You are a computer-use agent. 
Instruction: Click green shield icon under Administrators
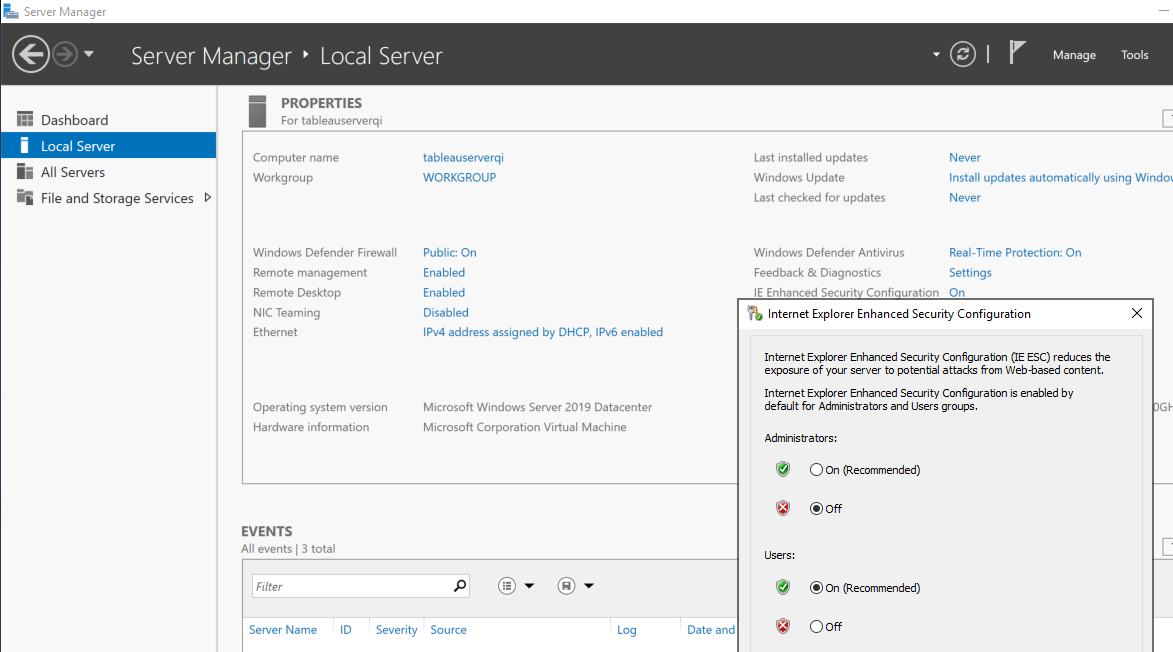click(x=782, y=469)
